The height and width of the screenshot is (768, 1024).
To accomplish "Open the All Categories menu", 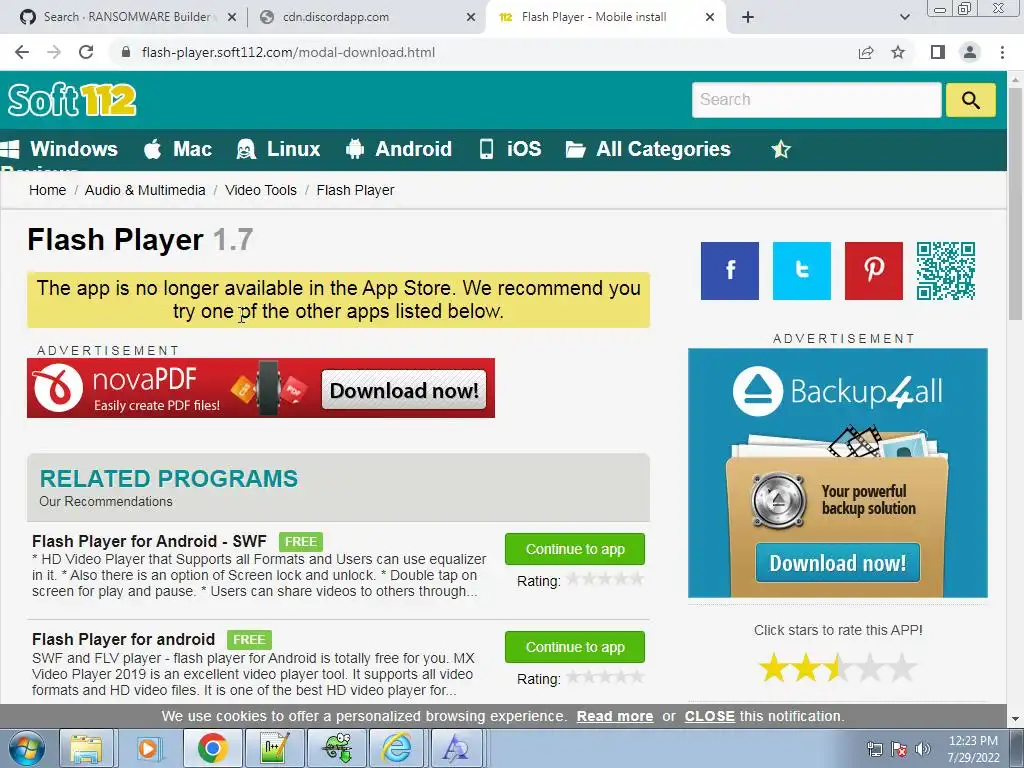I will point(648,149).
